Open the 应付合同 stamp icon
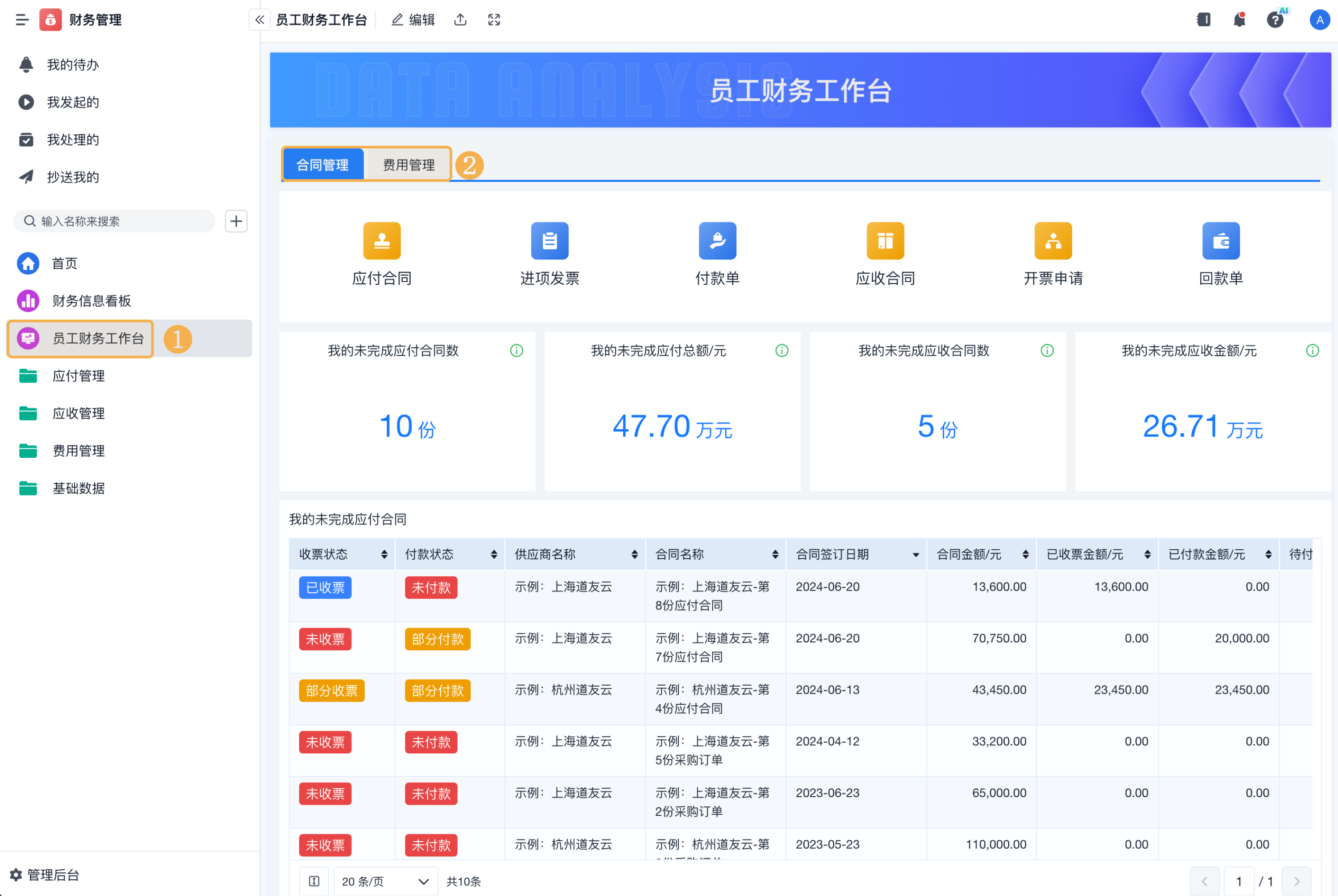The height and width of the screenshot is (896, 1338). tap(382, 241)
